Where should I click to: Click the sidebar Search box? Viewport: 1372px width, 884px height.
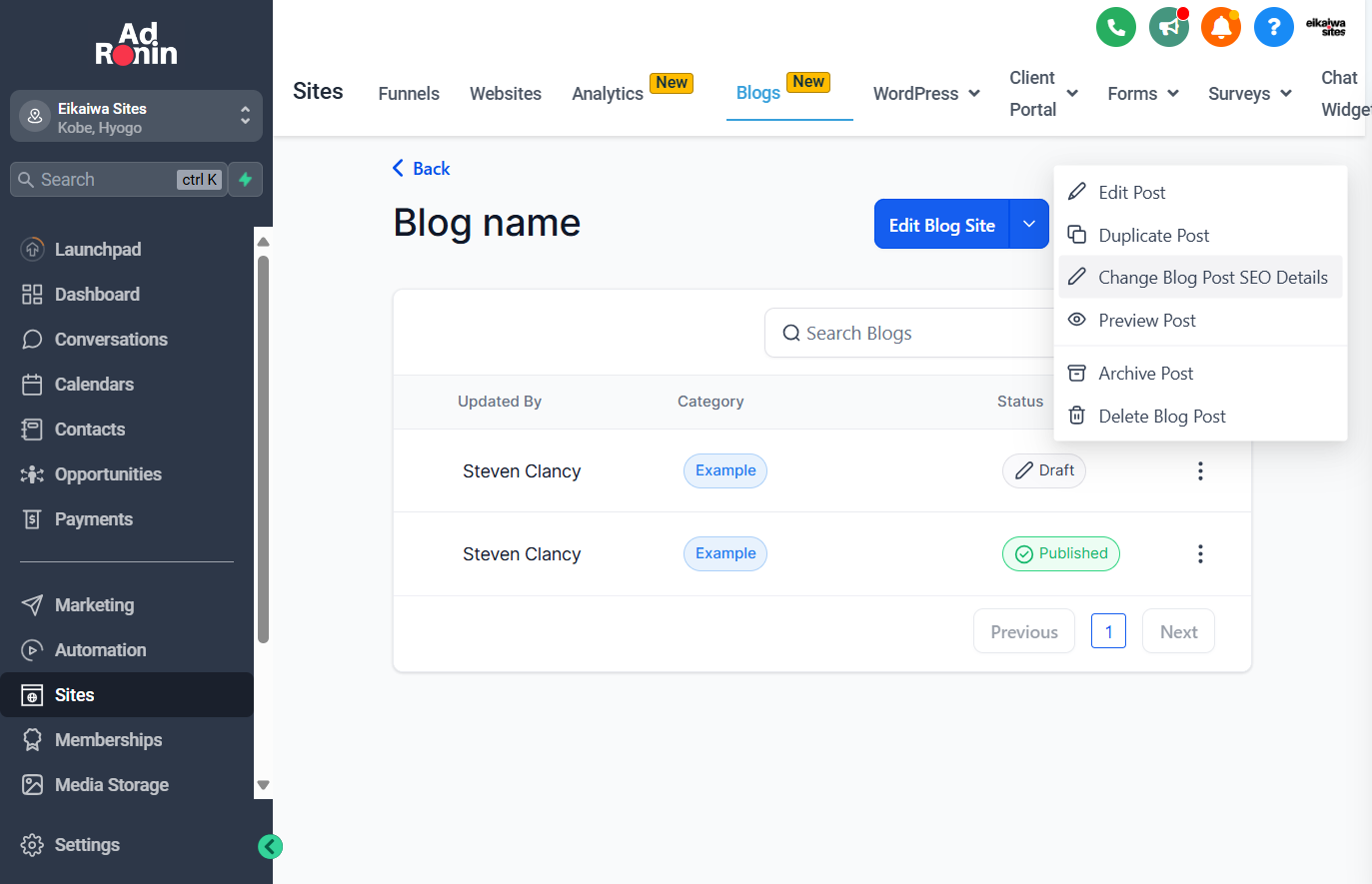tap(118, 180)
